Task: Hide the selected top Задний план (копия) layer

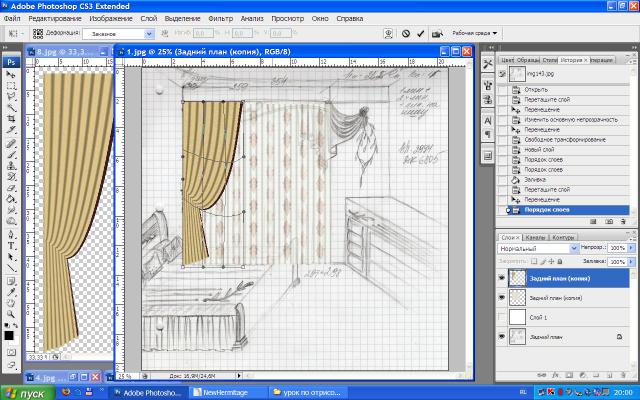Action: coord(502,279)
